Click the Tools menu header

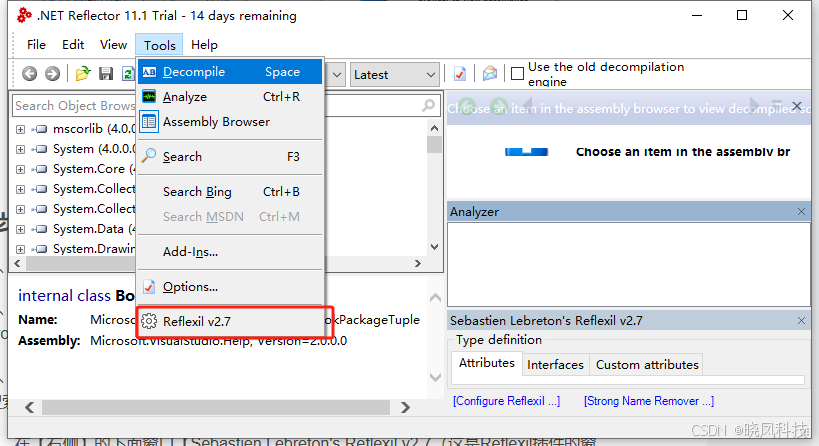[x=159, y=45]
